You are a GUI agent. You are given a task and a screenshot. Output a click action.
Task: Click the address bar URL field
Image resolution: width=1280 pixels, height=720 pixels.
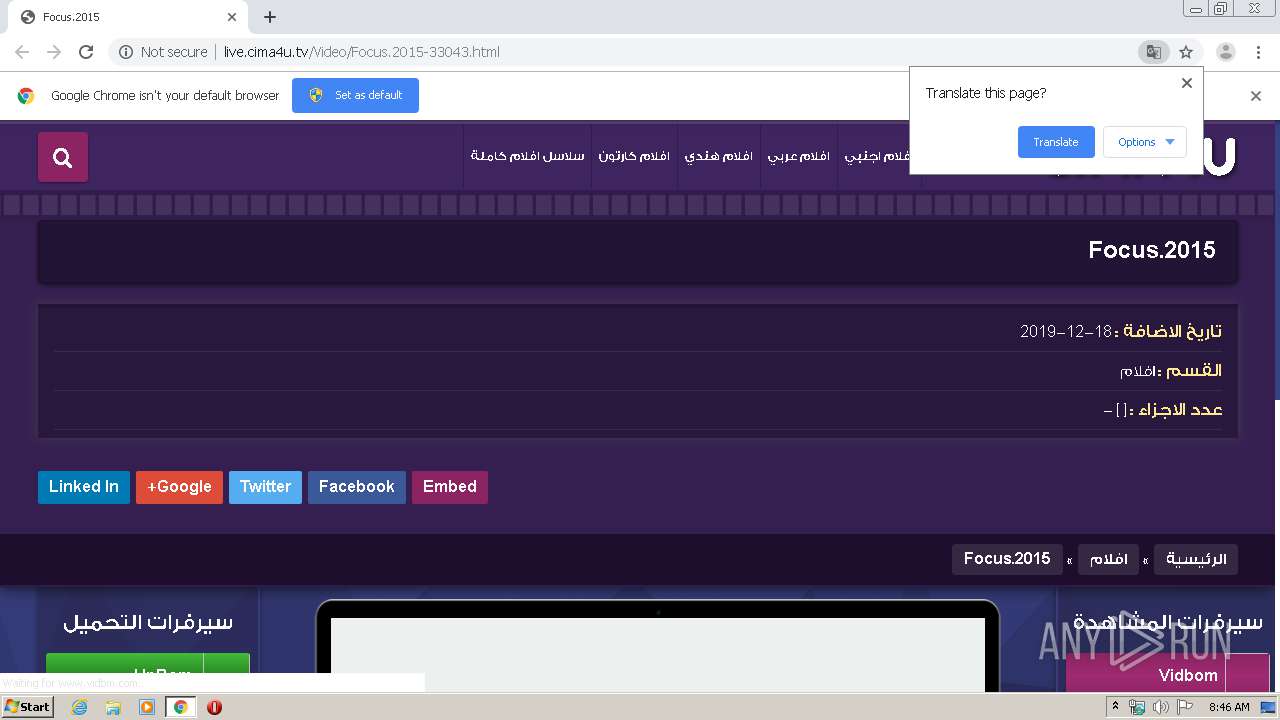tap(620, 52)
